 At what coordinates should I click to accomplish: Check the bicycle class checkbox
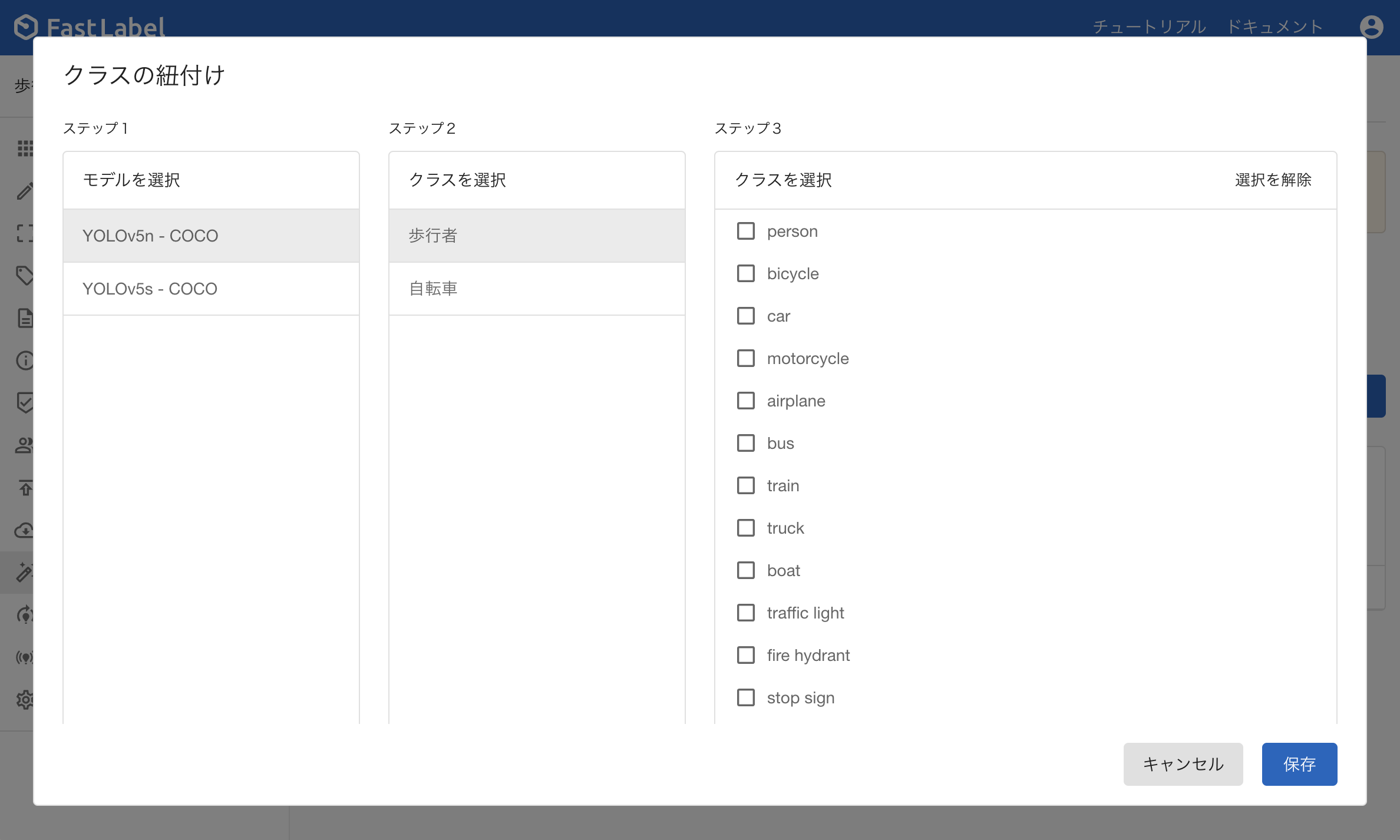pyautogui.click(x=746, y=273)
